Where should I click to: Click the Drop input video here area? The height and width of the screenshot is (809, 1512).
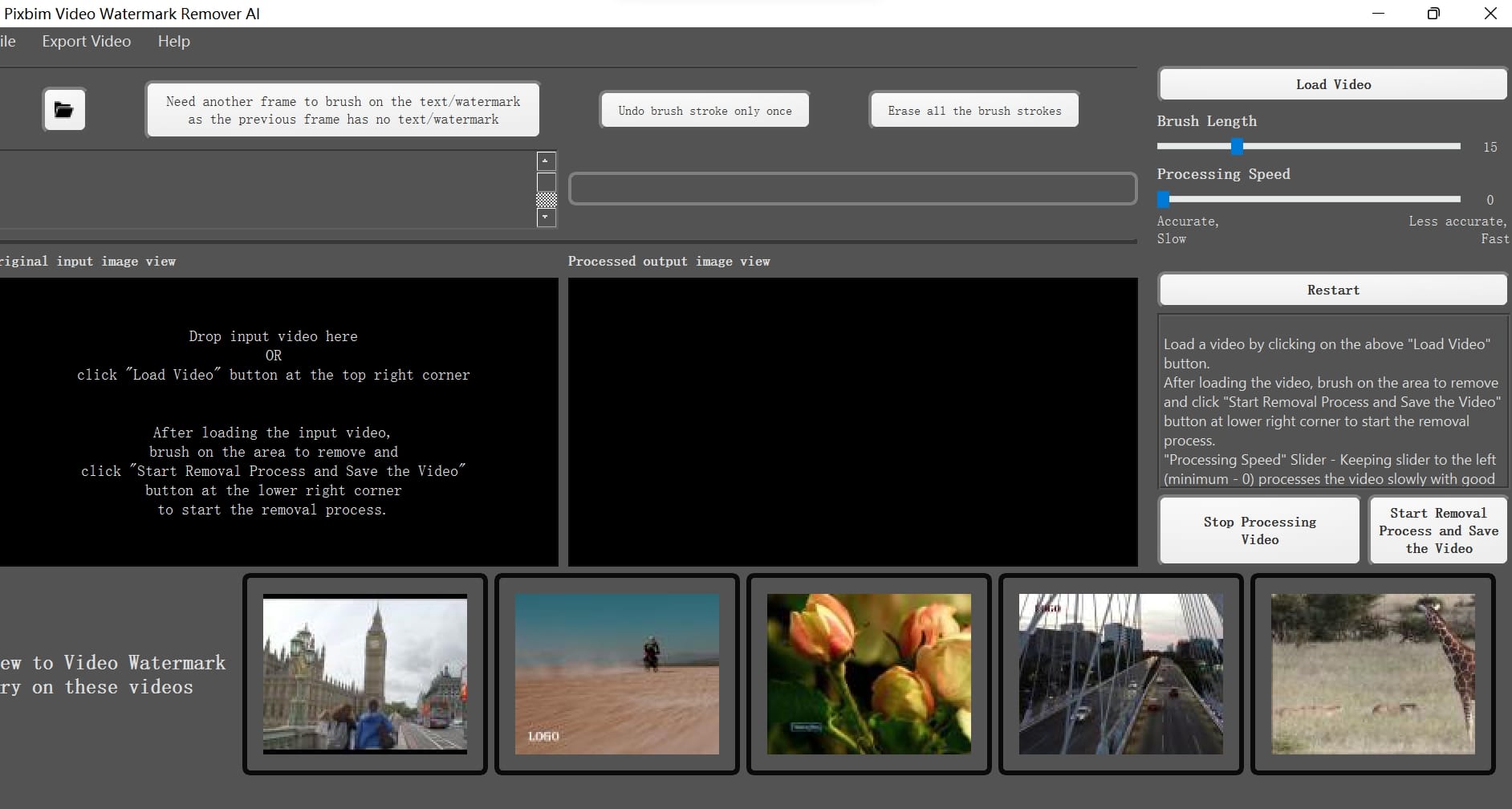point(278,422)
